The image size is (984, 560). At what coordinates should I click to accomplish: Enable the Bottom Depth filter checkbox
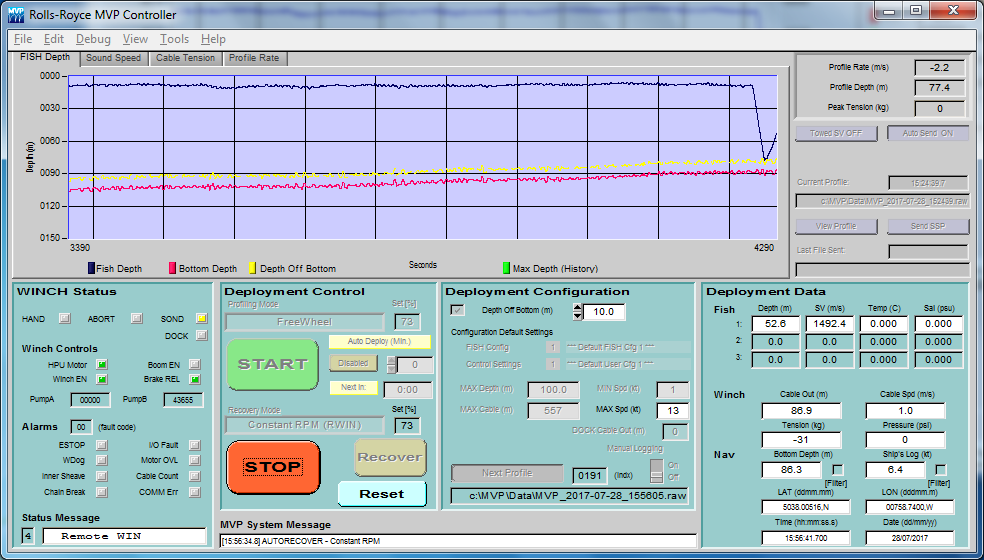(x=838, y=470)
